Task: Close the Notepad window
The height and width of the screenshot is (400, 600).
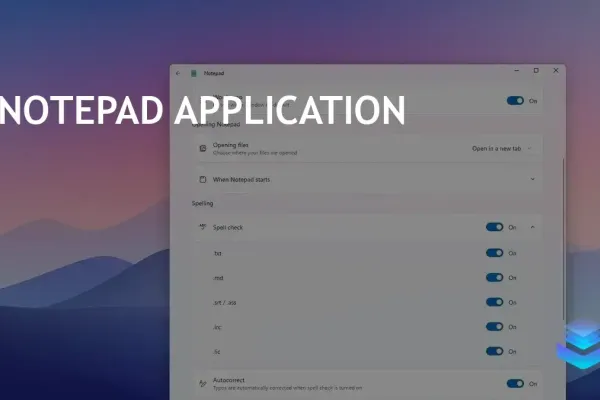Action: tap(556, 70)
